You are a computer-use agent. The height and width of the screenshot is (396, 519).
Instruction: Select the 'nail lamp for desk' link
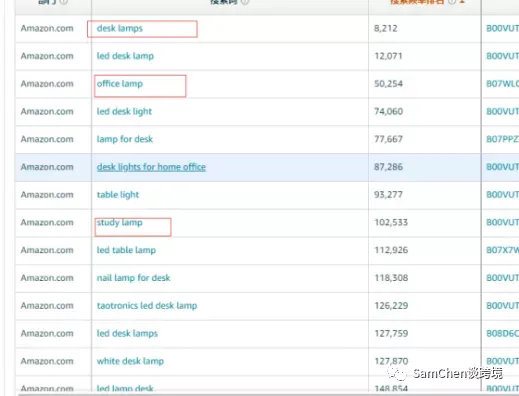133,278
